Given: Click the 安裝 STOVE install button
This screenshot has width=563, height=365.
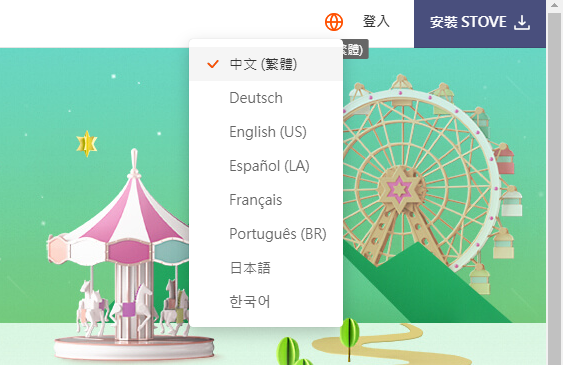Looking at the screenshot, I should 480,23.
